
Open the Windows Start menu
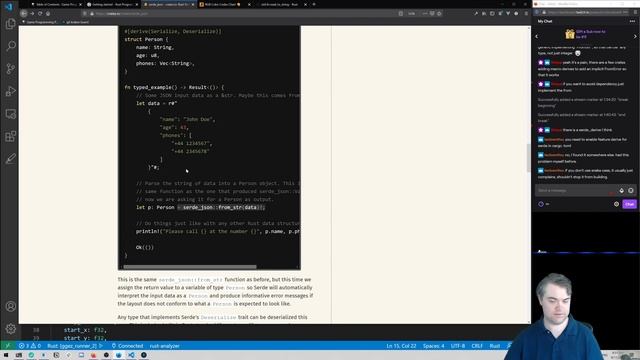click(x=6, y=355)
